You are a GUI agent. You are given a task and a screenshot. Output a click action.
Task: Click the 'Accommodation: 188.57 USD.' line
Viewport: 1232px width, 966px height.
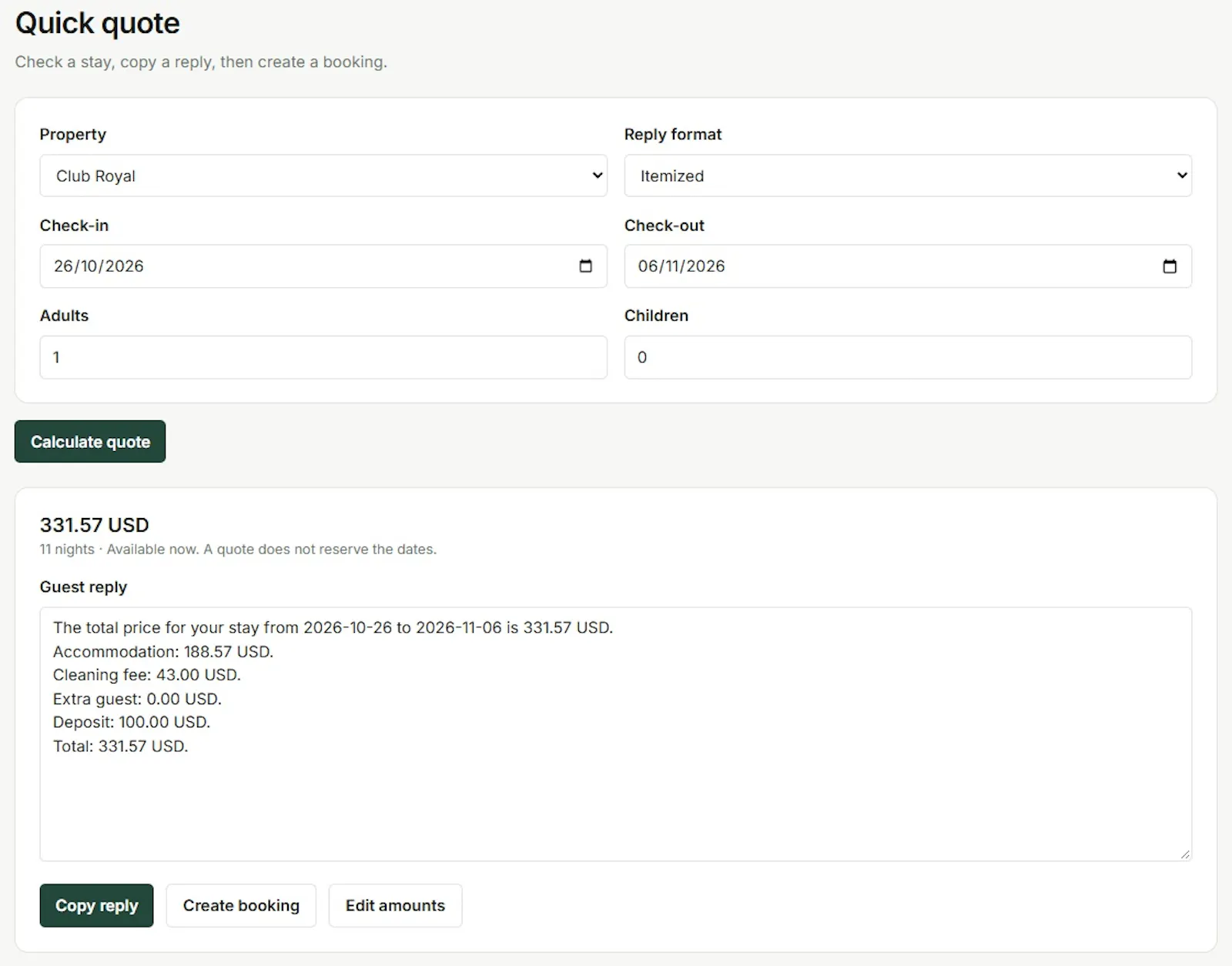163,651
